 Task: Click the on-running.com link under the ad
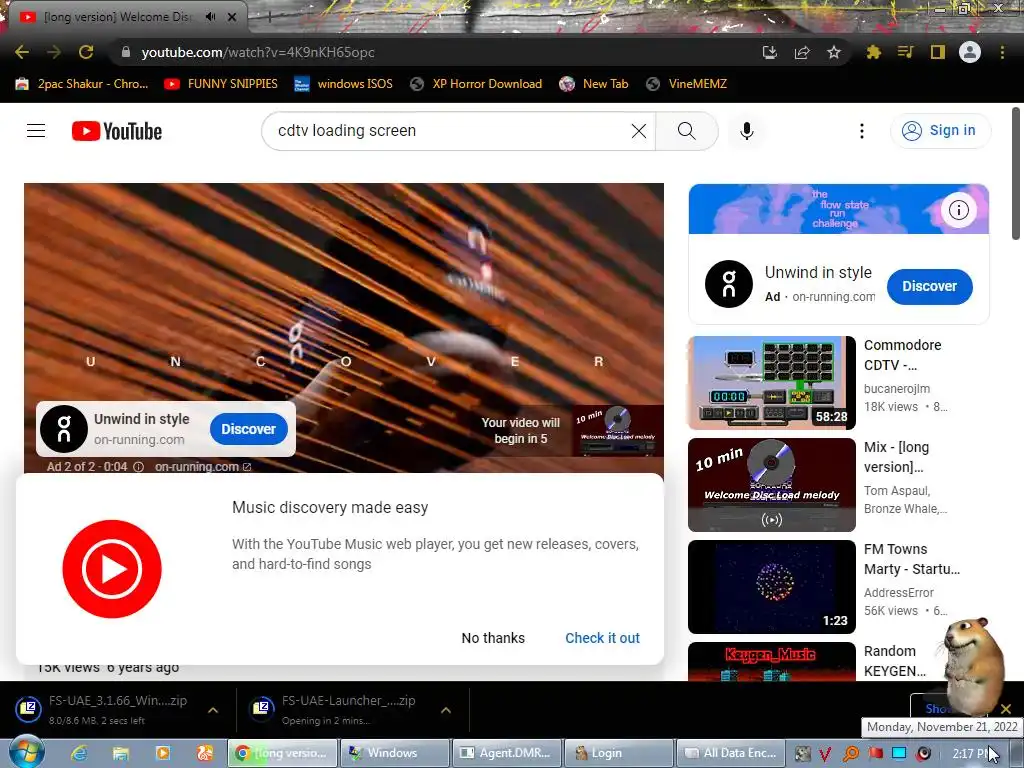pyautogui.click(x=202, y=467)
